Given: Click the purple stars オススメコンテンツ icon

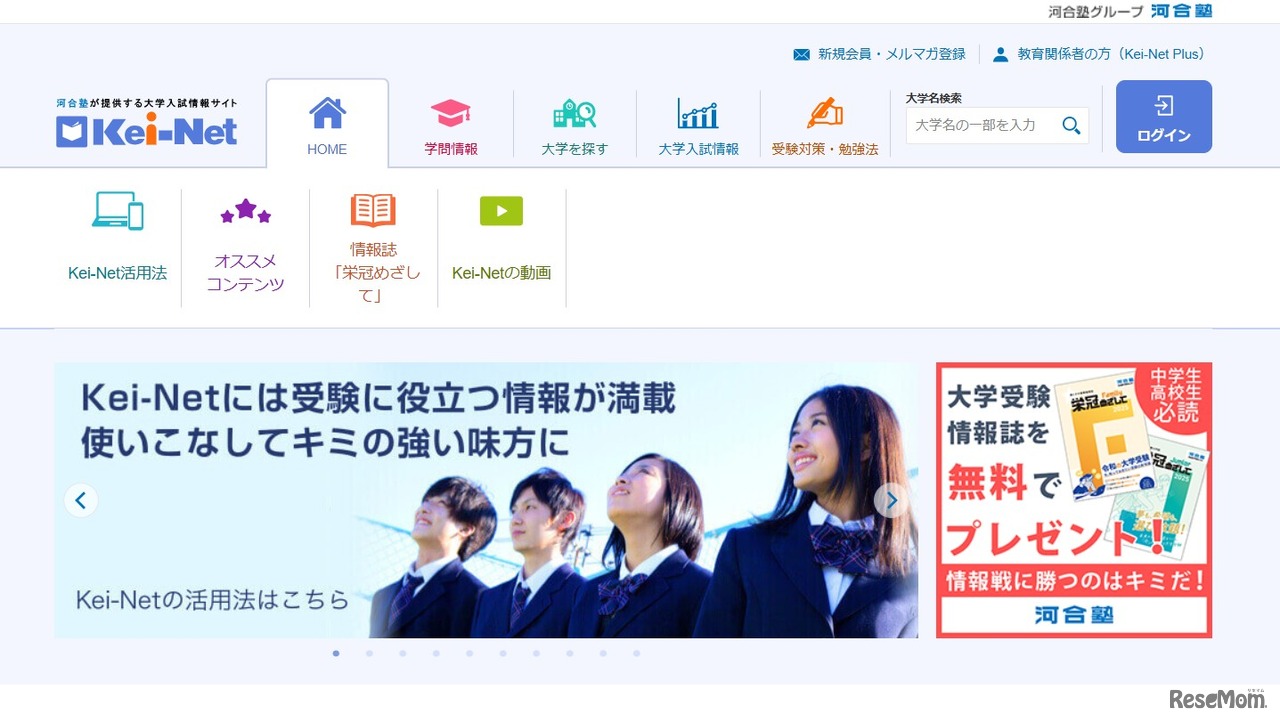Looking at the screenshot, I should 245,209.
